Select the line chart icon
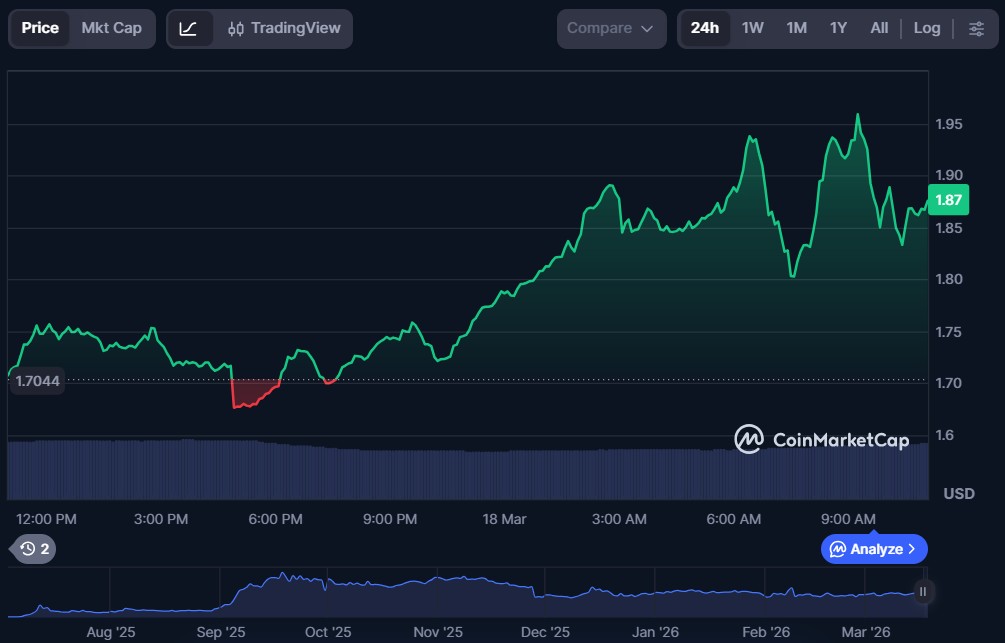The height and width of the screenshot is (643, 1005). [x=188, y=28]
